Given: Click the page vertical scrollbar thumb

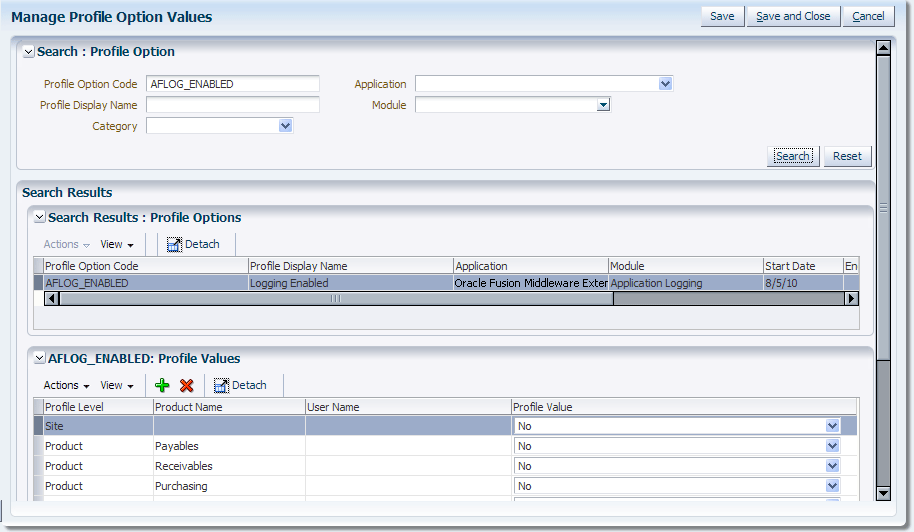Looking at the screenshot, I should 883,207.
